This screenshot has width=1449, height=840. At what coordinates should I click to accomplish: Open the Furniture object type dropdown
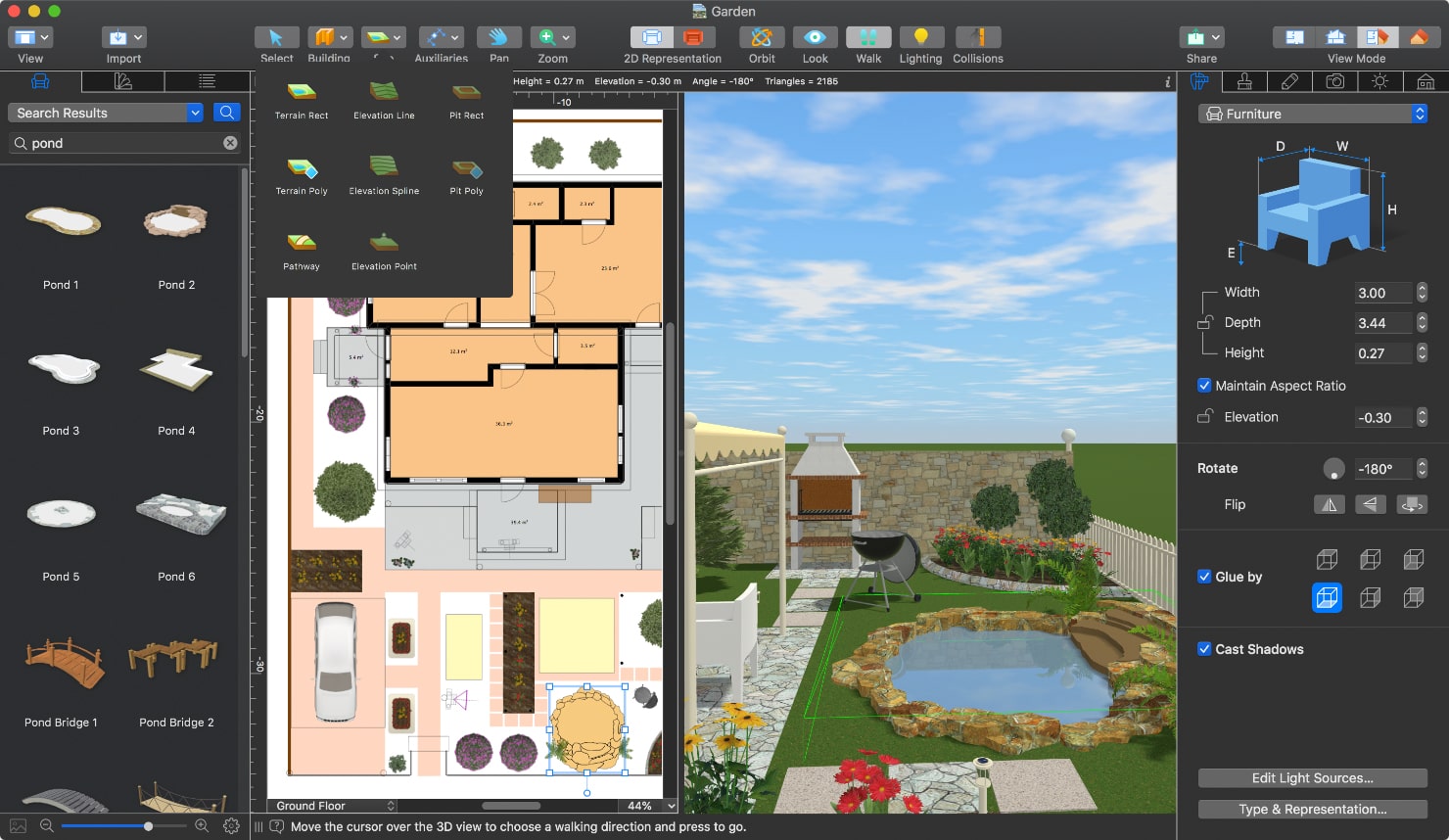pyautogui.click(x=1313, y=114)
